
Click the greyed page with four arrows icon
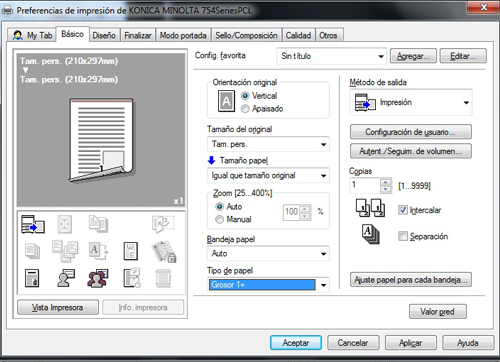pyautogui.click(x=65, y=224)
